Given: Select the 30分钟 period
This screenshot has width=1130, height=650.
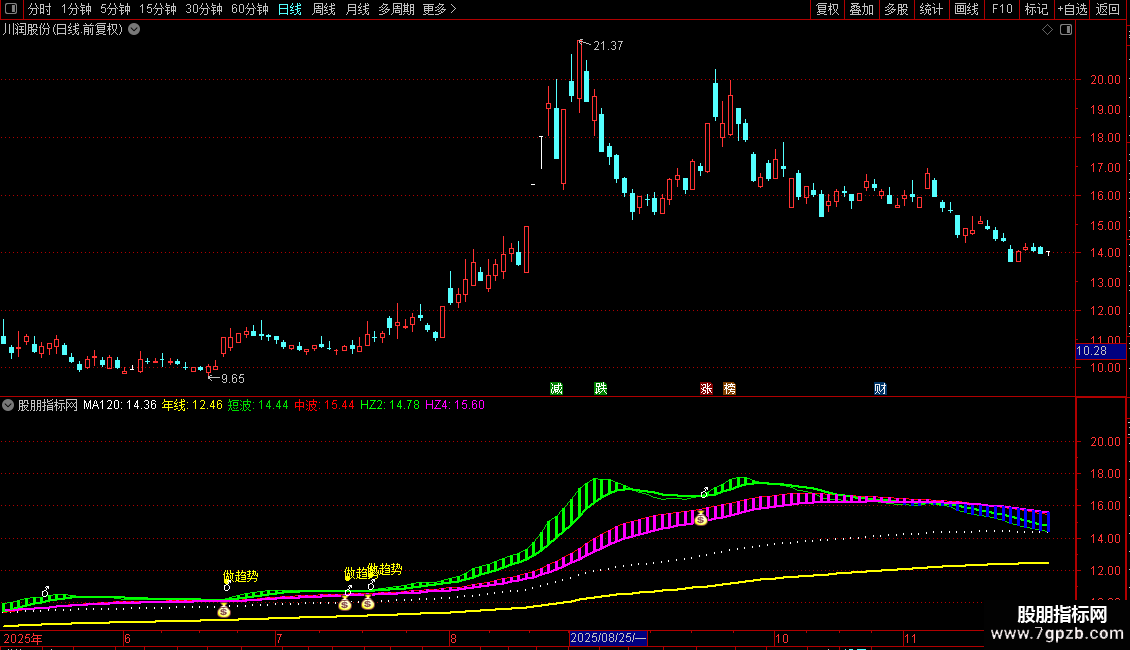Looking at the screenshot, I should click(204, 9).
